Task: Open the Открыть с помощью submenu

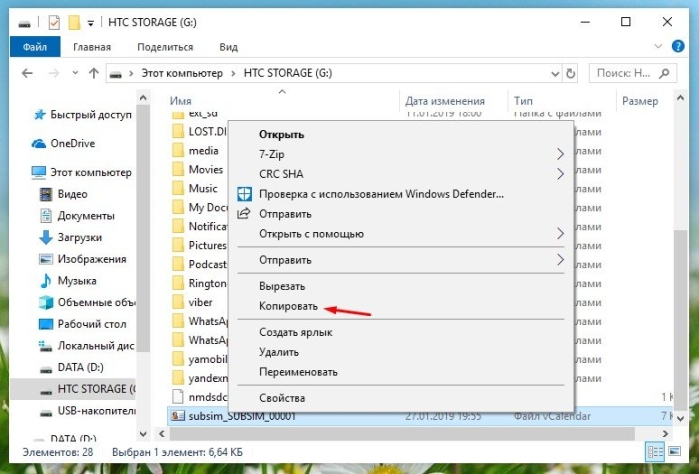Action: point(401,234)
